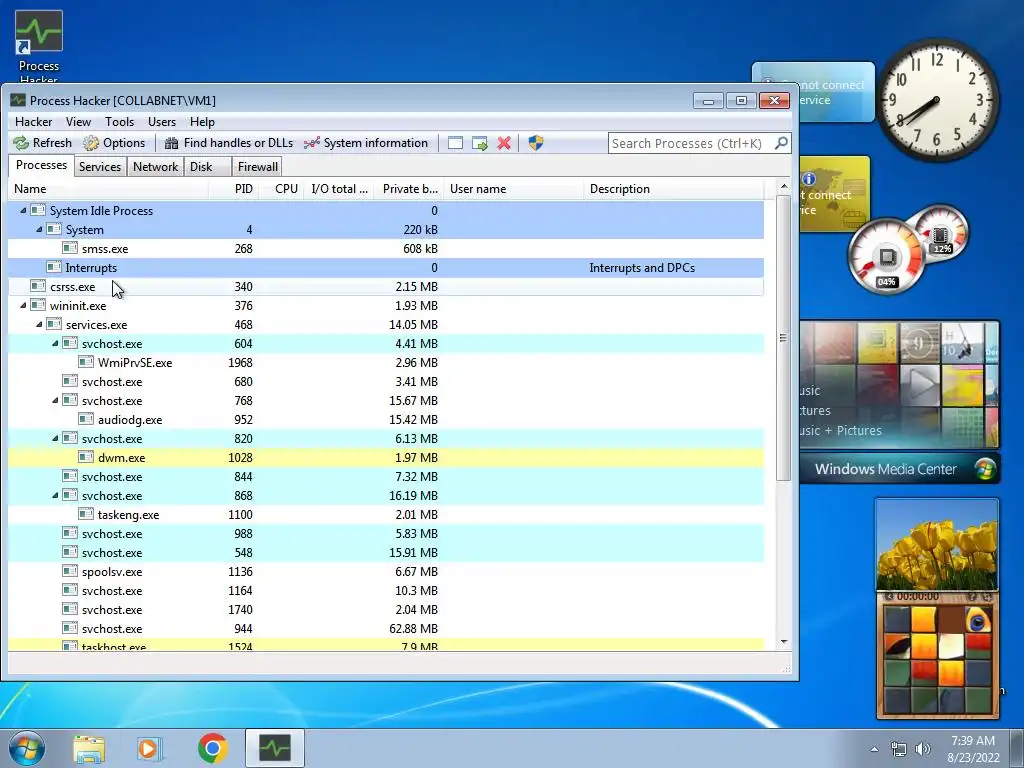Screen dimensions: 1024x768
Task: Open the Help menu
Action: [202, 122]
